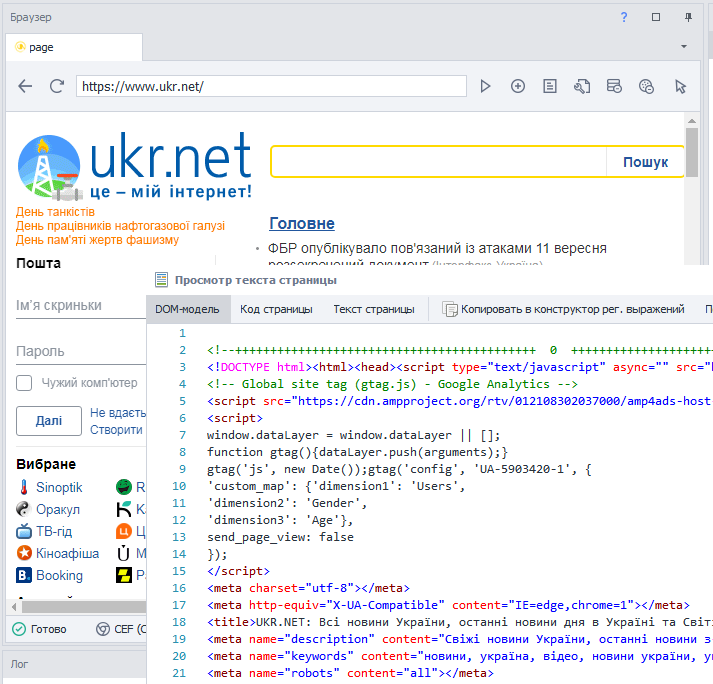
Task: Click the yellow-black square favorite icon
Action: pos(124,575)
